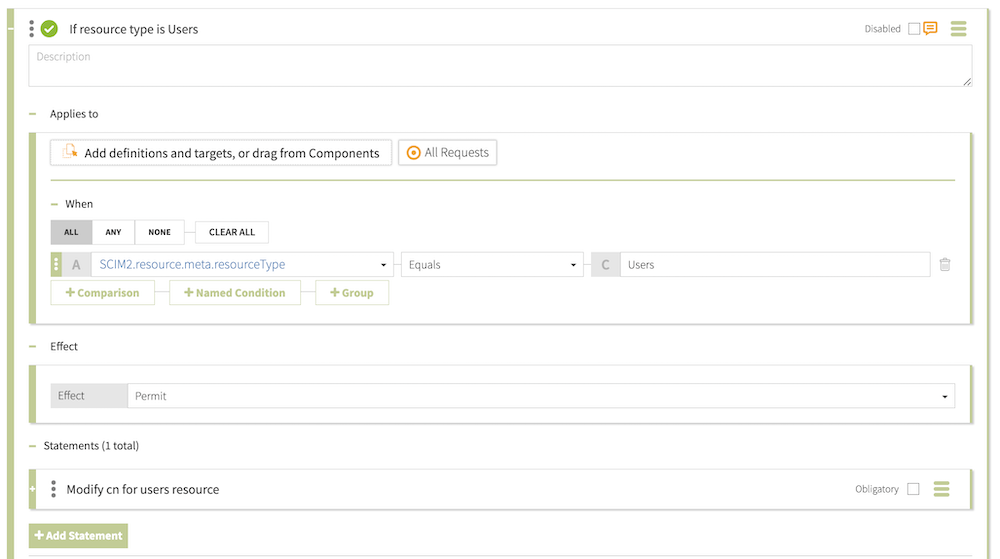Select the NONE condition mode
This screenshot has width=1000, height=559.
point(159,232)
